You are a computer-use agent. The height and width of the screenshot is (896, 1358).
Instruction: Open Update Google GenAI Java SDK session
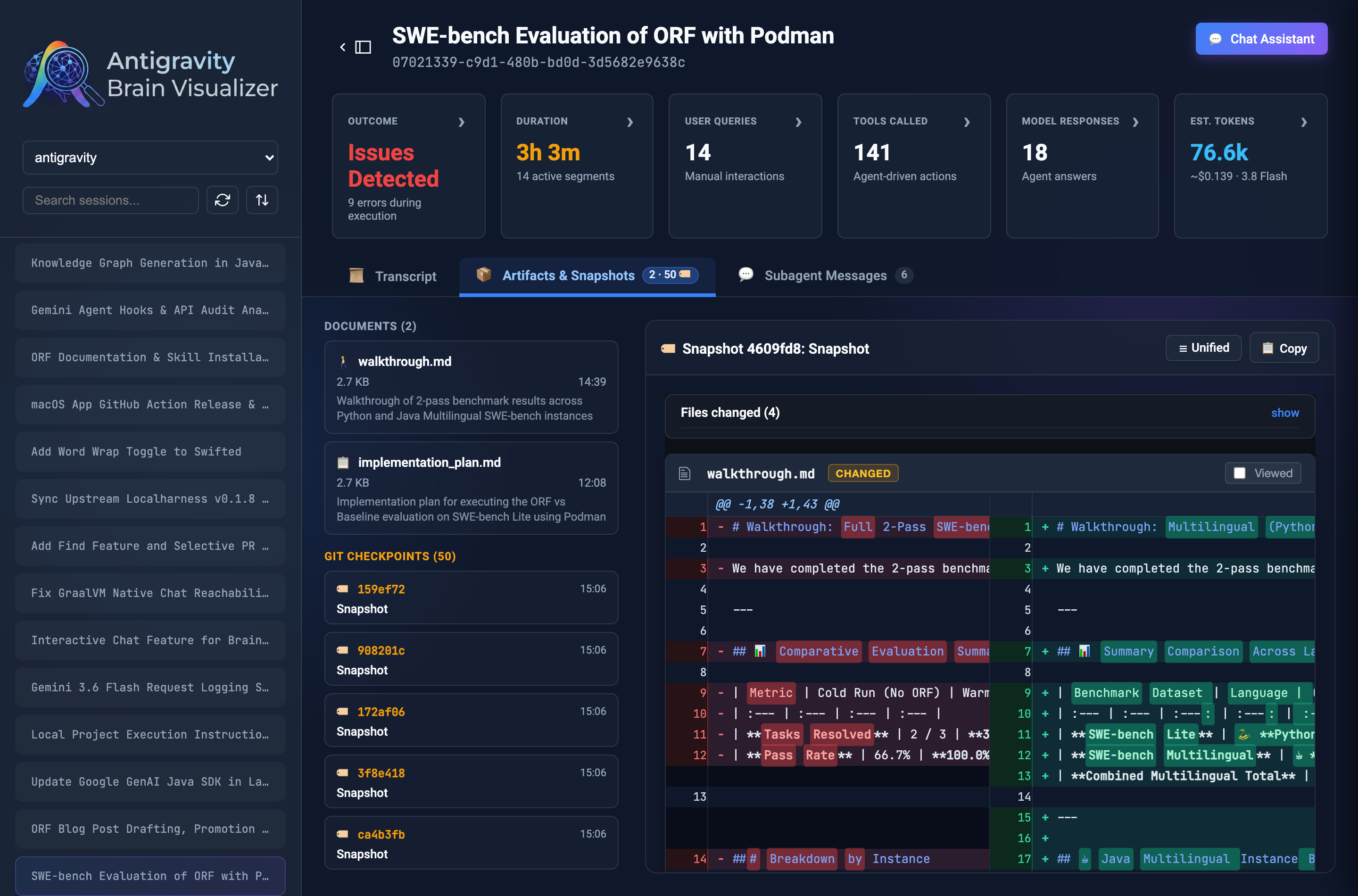(x=150, y=782)
